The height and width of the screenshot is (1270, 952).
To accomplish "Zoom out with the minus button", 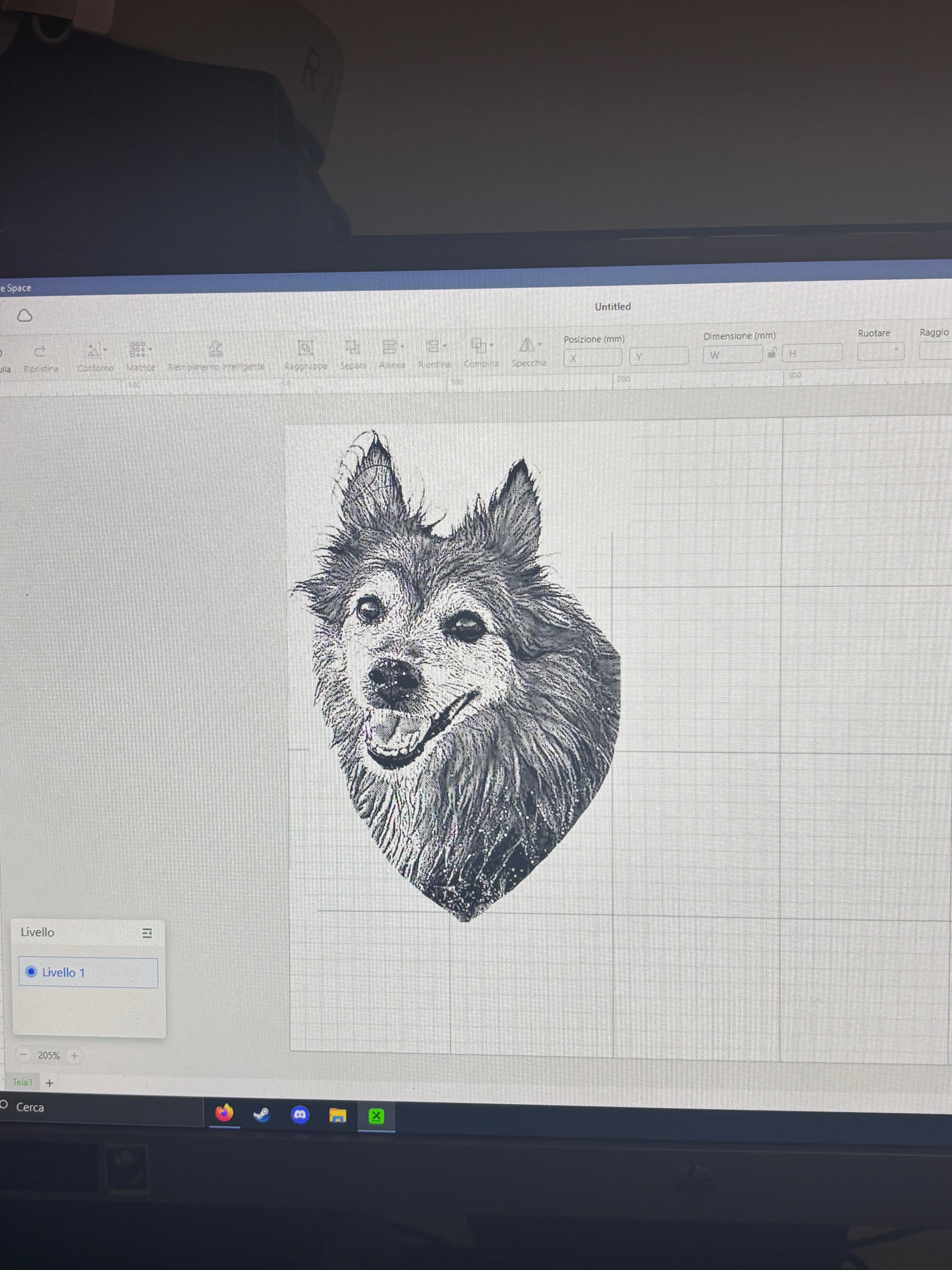I will [24, 1055].
